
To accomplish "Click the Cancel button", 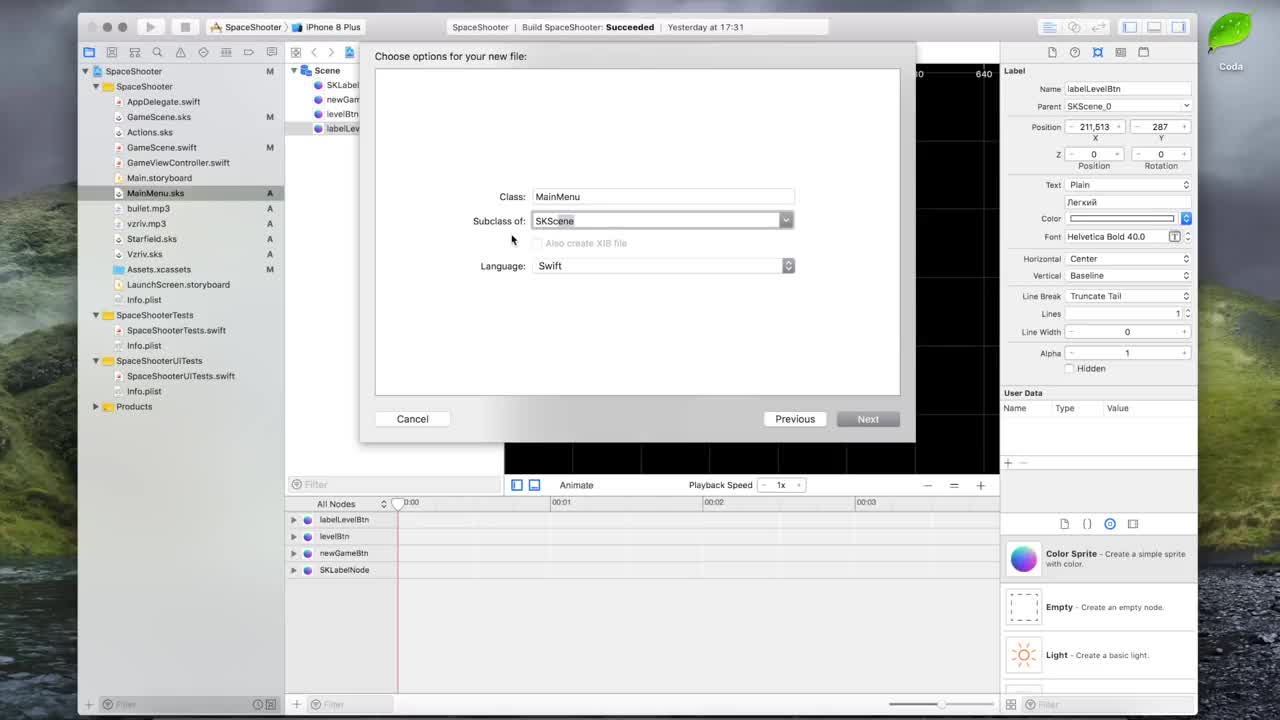I will (x=412, y=419).
